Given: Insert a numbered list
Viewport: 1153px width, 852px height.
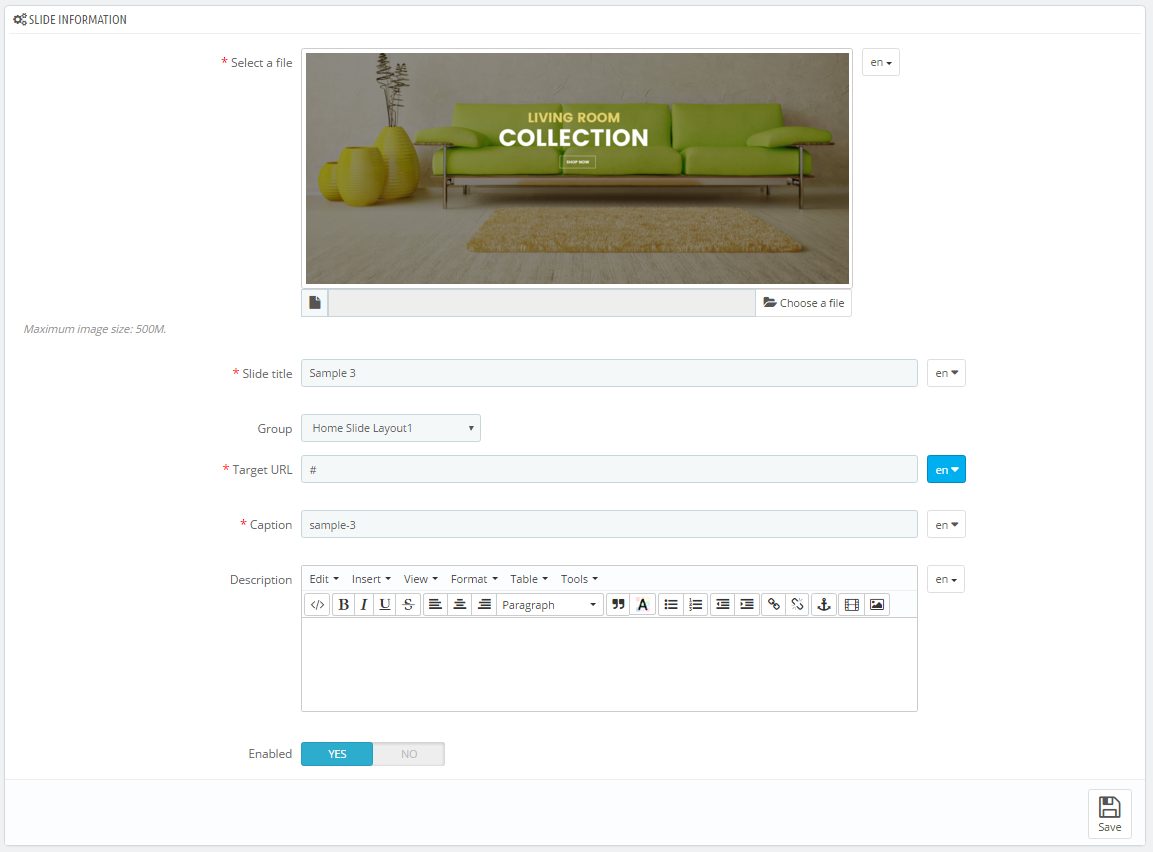Looking at the screenshot, I should click(x=695, y=604).
